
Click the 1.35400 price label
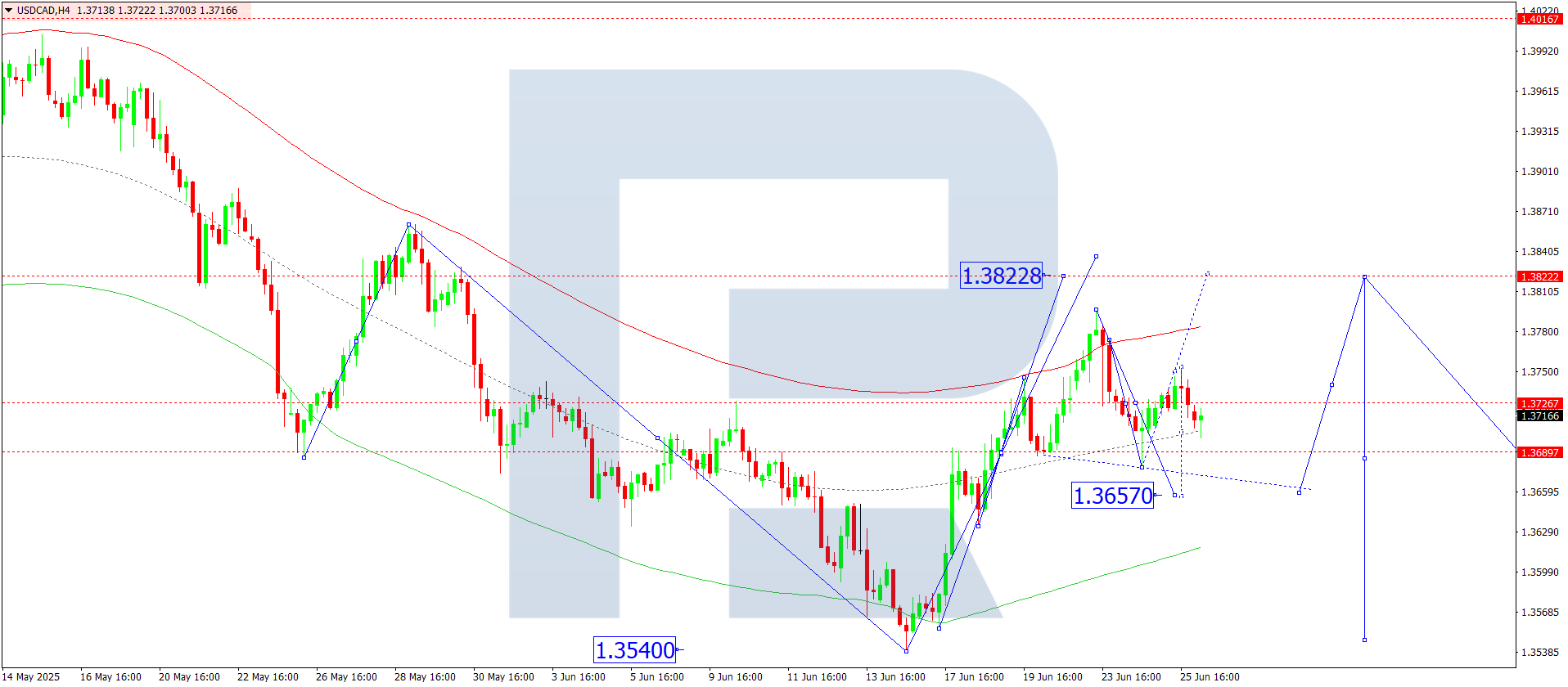click(635, 650)
